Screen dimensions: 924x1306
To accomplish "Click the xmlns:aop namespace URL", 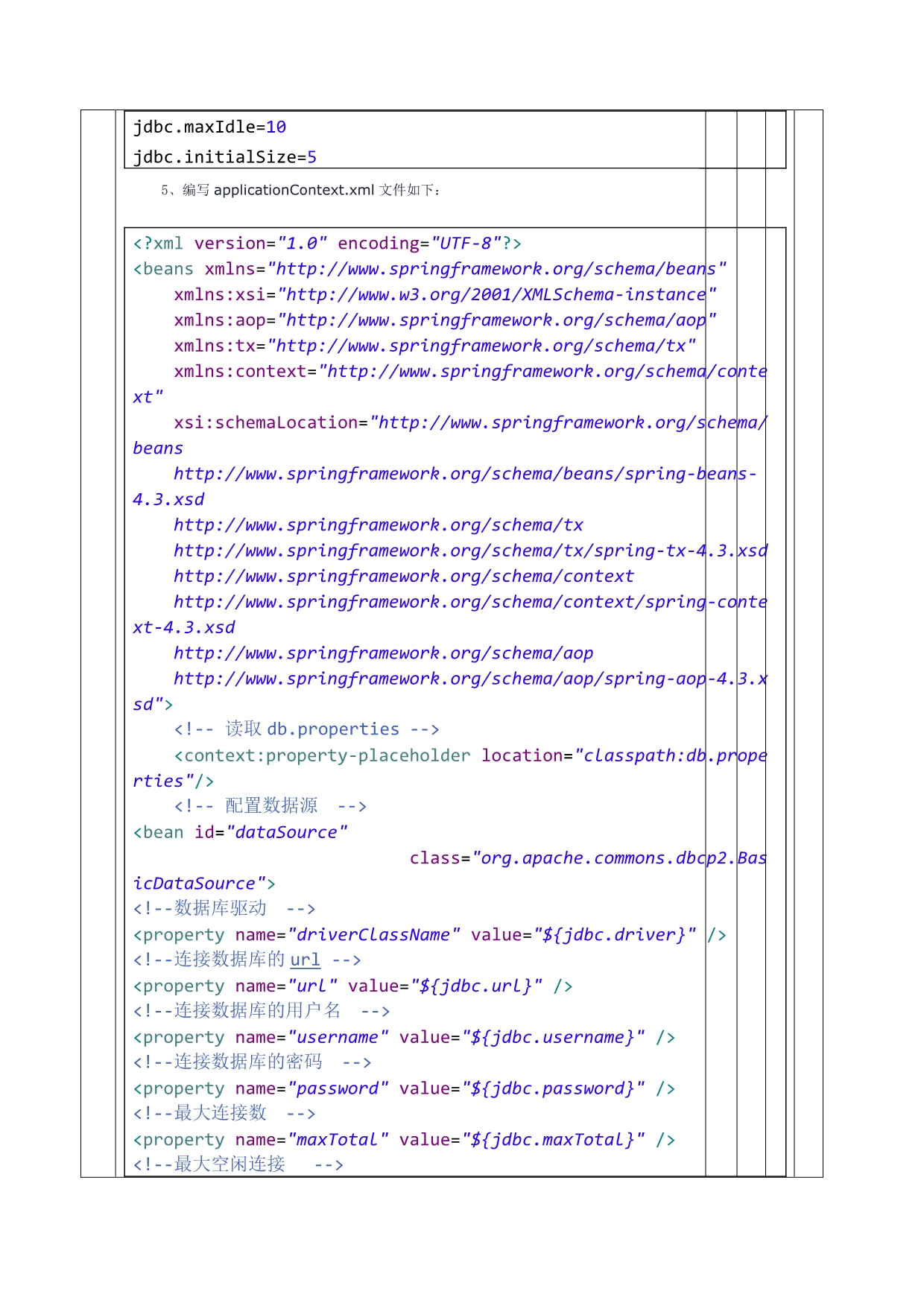I will pyautogui.click(x=496, y=320).
